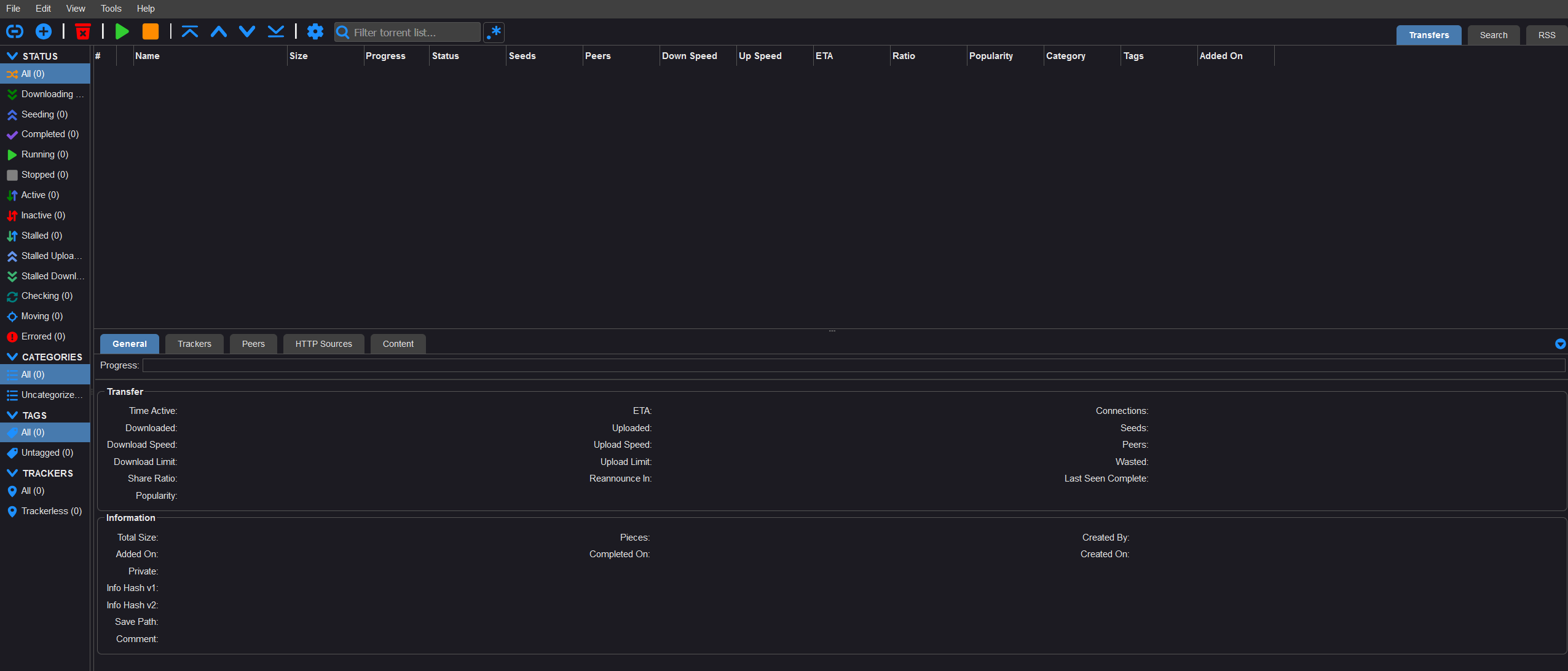Select the Untagged (0) filter
Screen dimensions: 1568x671
coord(45,453)
